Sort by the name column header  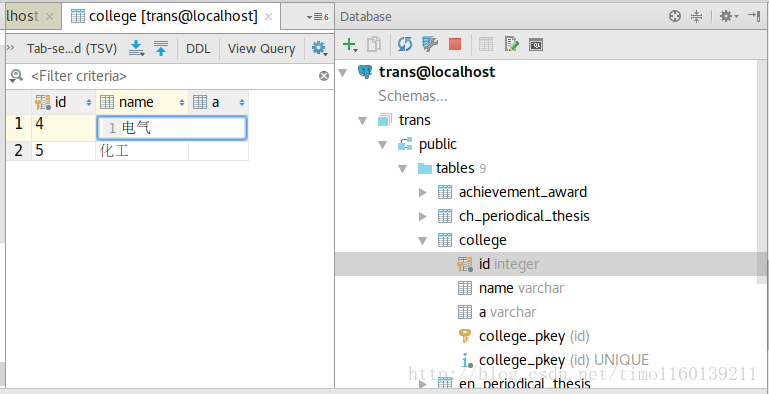142,102
